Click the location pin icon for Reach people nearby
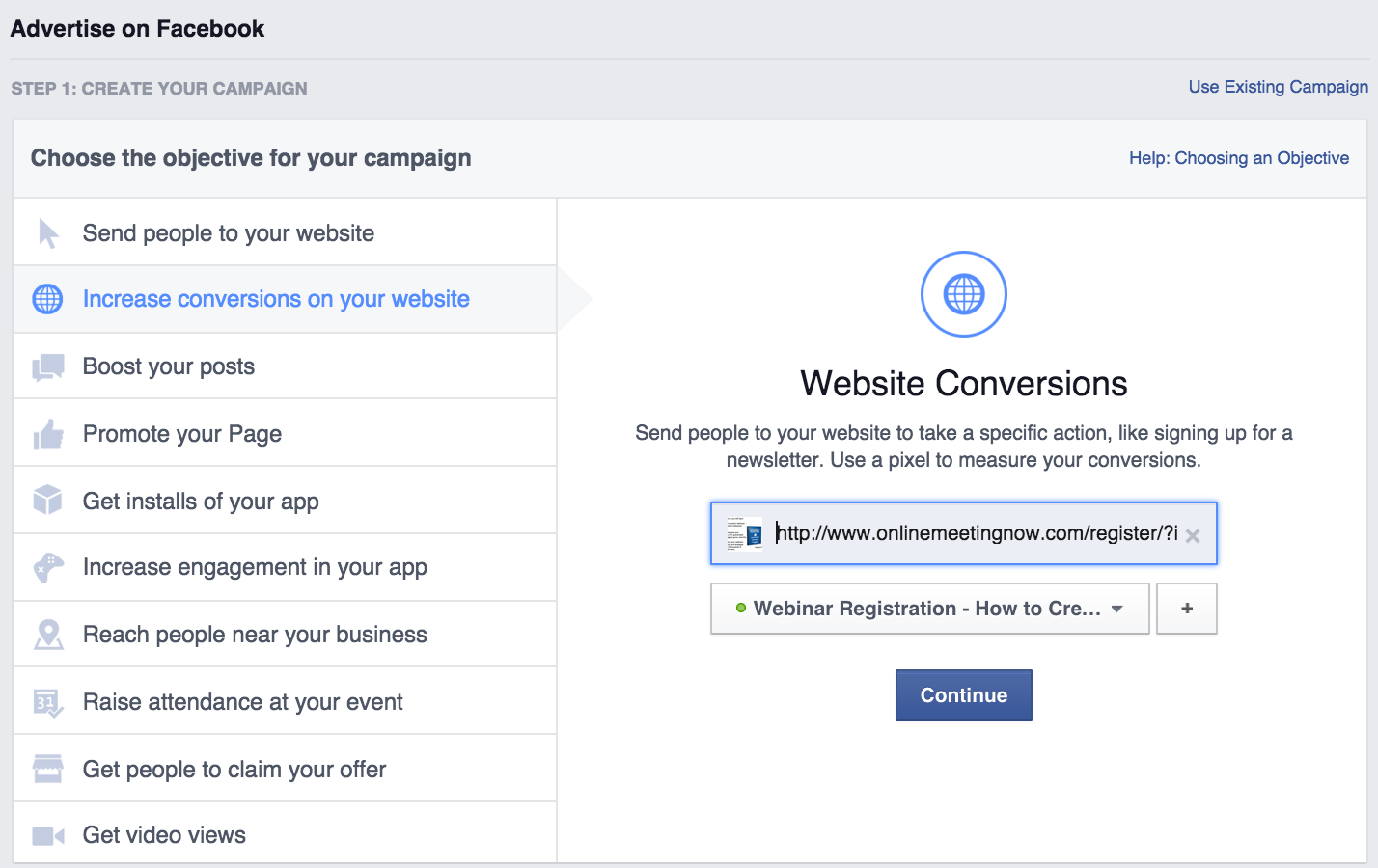The width and height of the screenshot is (1378, 868). [x=47, y=635]
